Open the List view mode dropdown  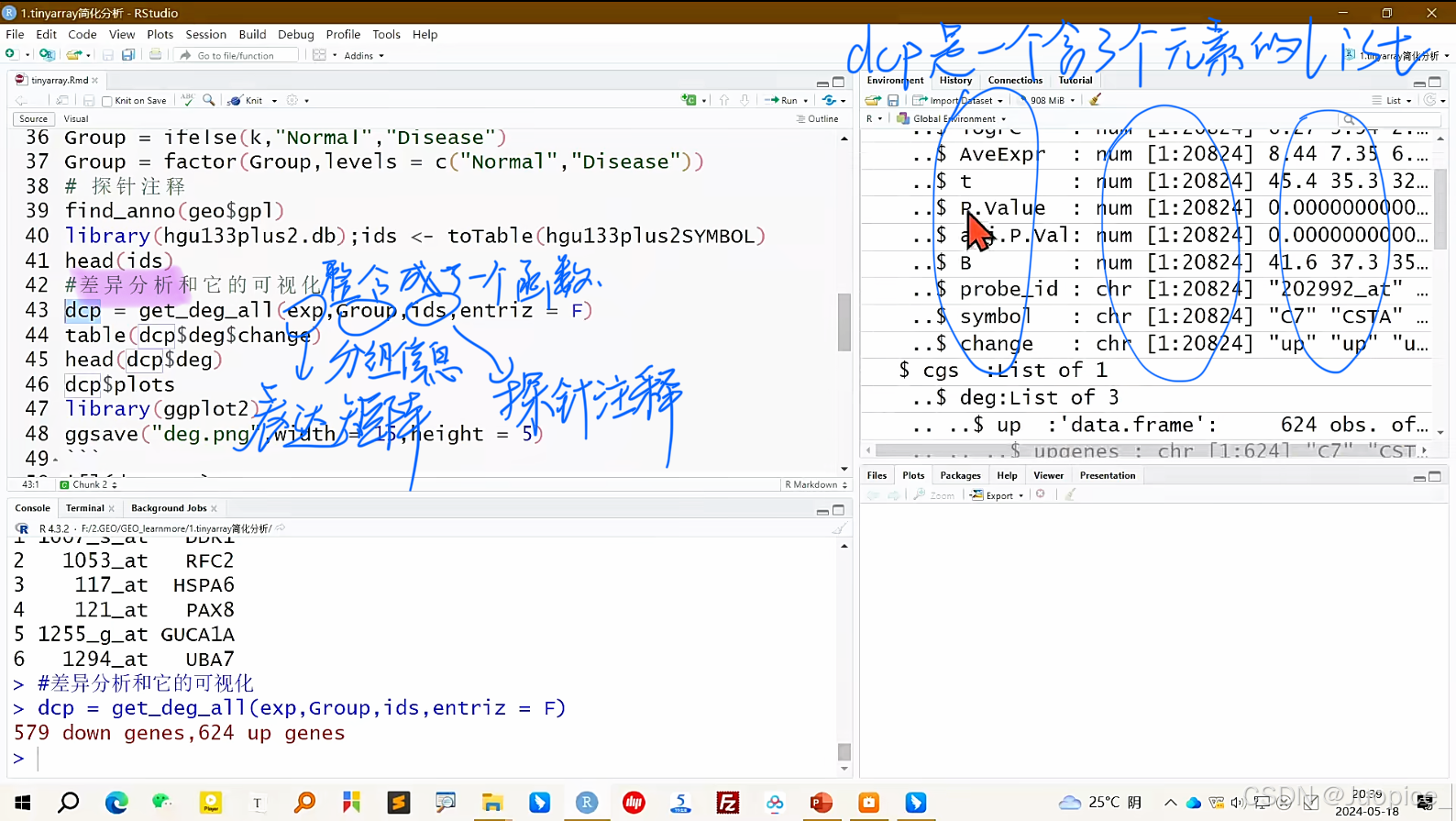(1392, 100)
